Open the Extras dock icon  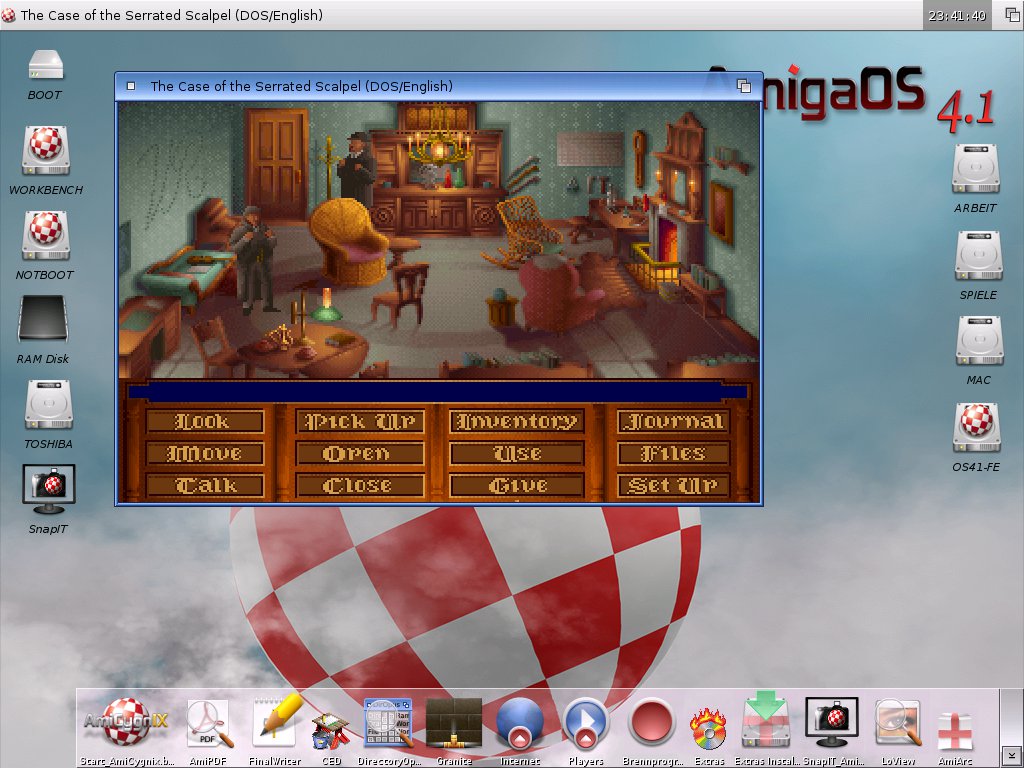[709, 728]
